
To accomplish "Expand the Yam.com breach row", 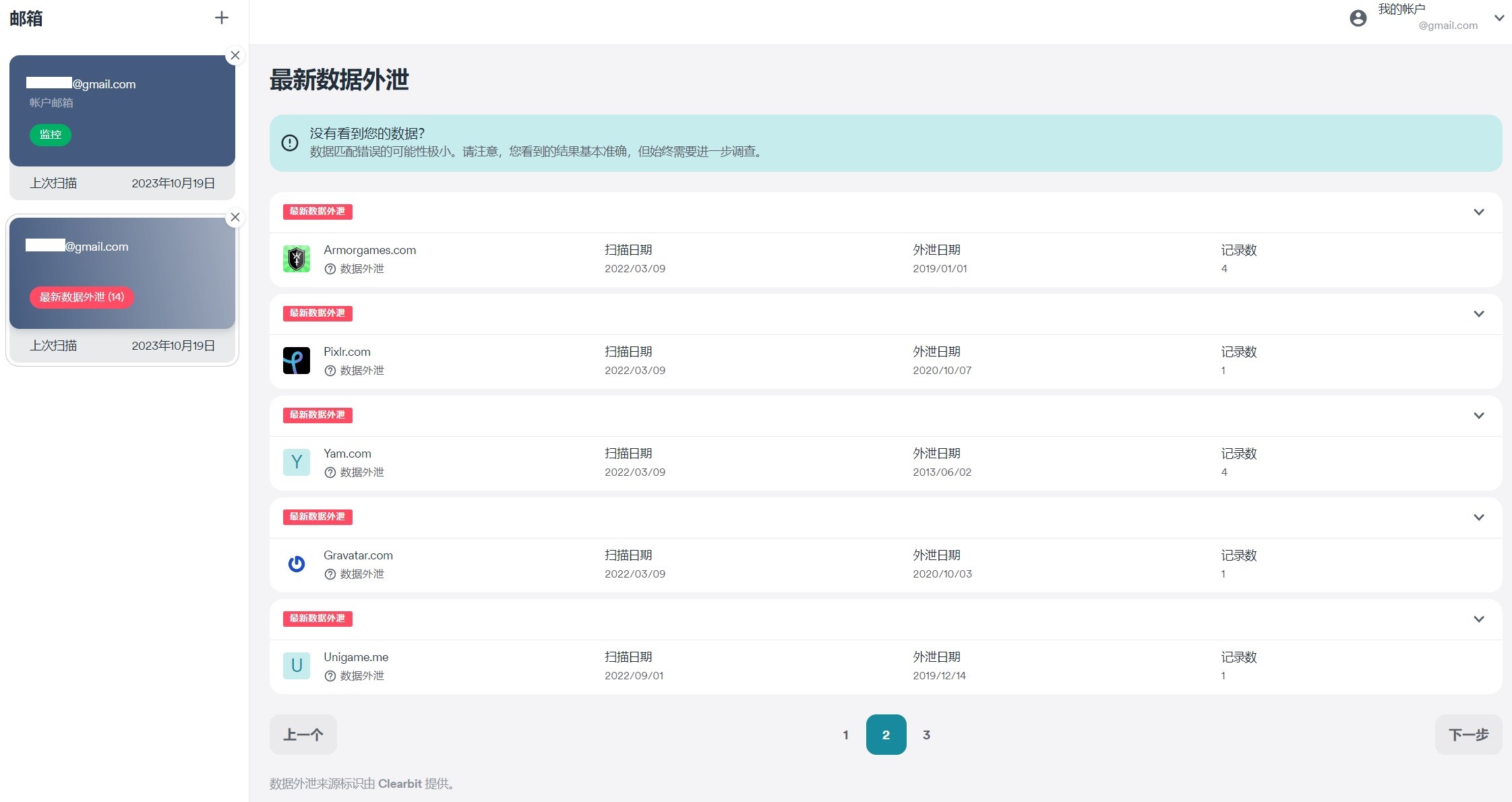I will click(x=1478, y=416).
